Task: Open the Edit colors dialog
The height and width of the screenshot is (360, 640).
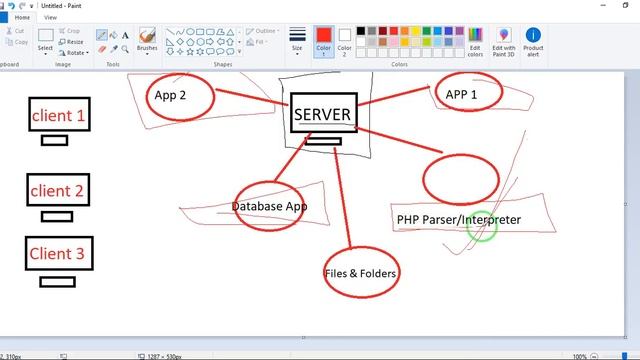Action: 475,42
